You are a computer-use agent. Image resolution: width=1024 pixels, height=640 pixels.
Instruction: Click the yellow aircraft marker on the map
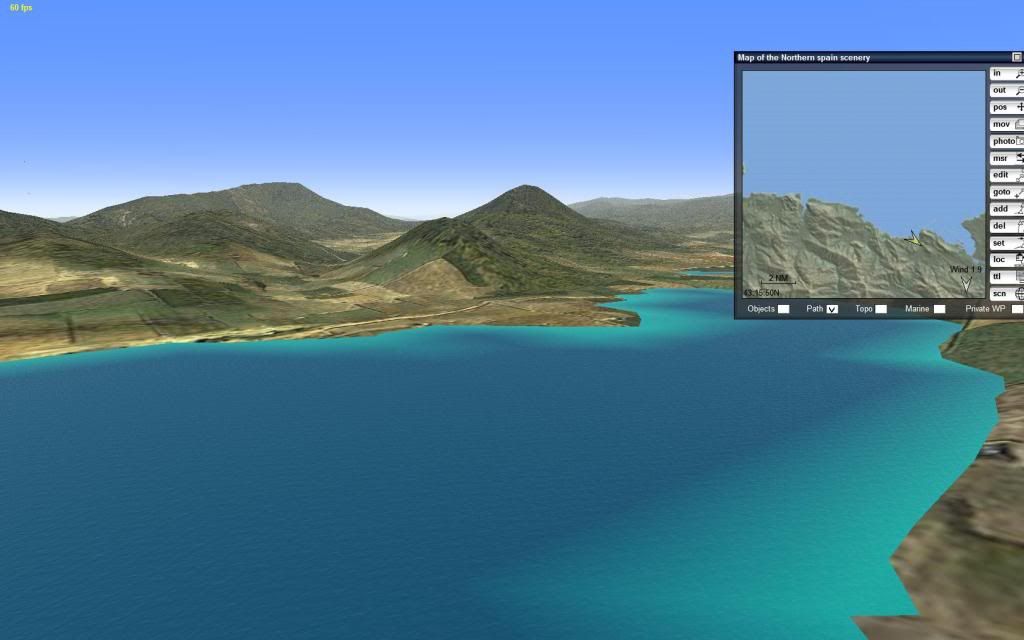coord(914,238)
